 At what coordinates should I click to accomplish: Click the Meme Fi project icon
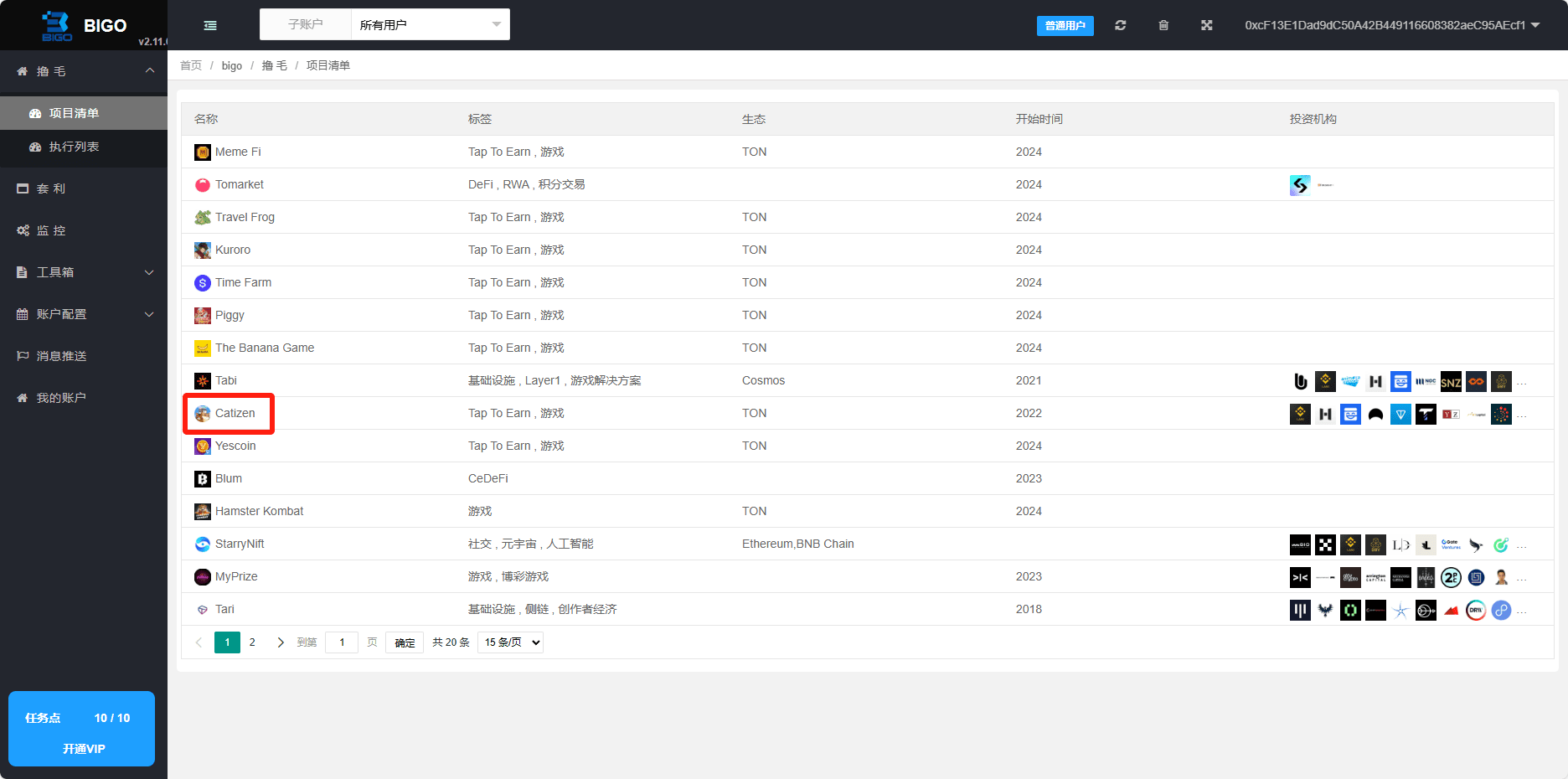point(203,152)
